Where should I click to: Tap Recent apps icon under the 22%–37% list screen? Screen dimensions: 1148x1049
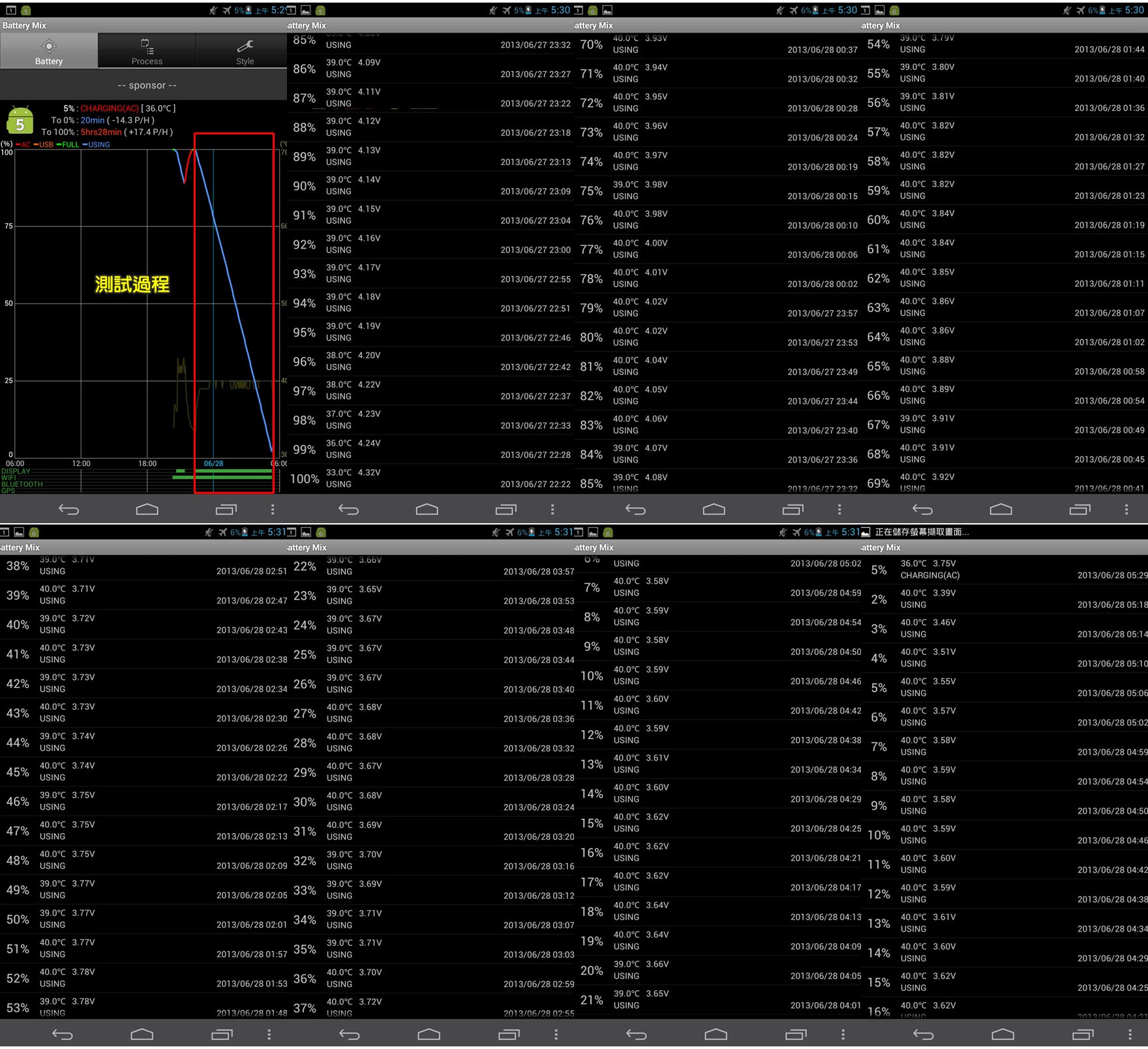pos(509,1035)
